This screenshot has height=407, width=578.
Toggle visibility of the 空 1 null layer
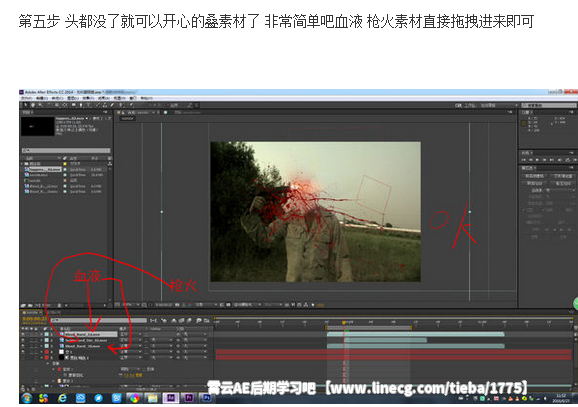tap(23, 352)
